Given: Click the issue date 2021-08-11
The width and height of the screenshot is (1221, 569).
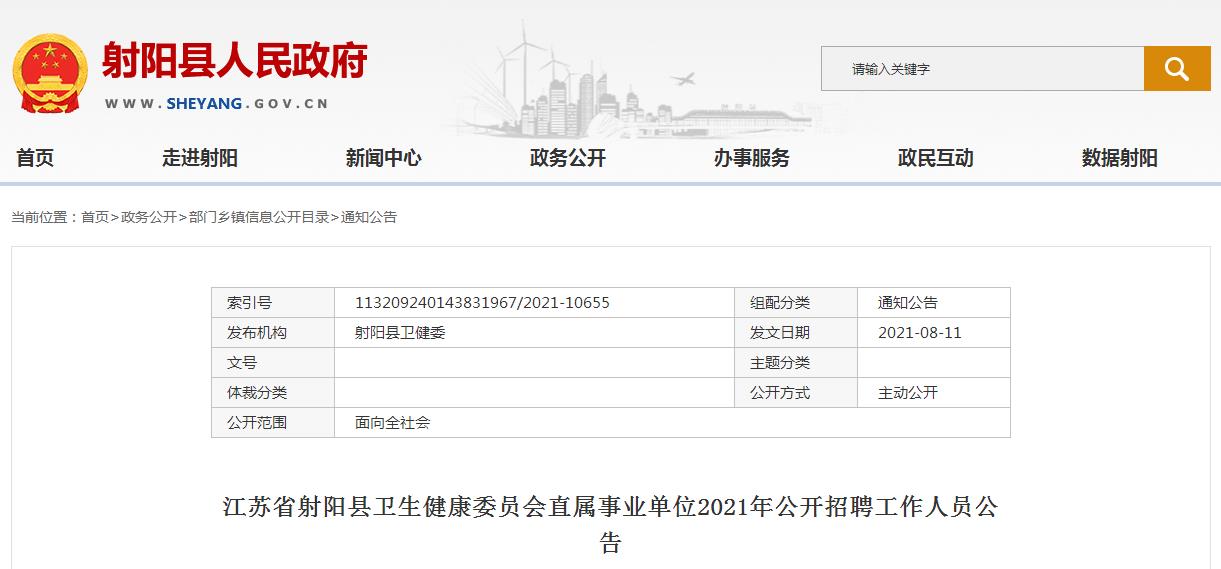Looking at the screenshot, I should tap(919, 333).
